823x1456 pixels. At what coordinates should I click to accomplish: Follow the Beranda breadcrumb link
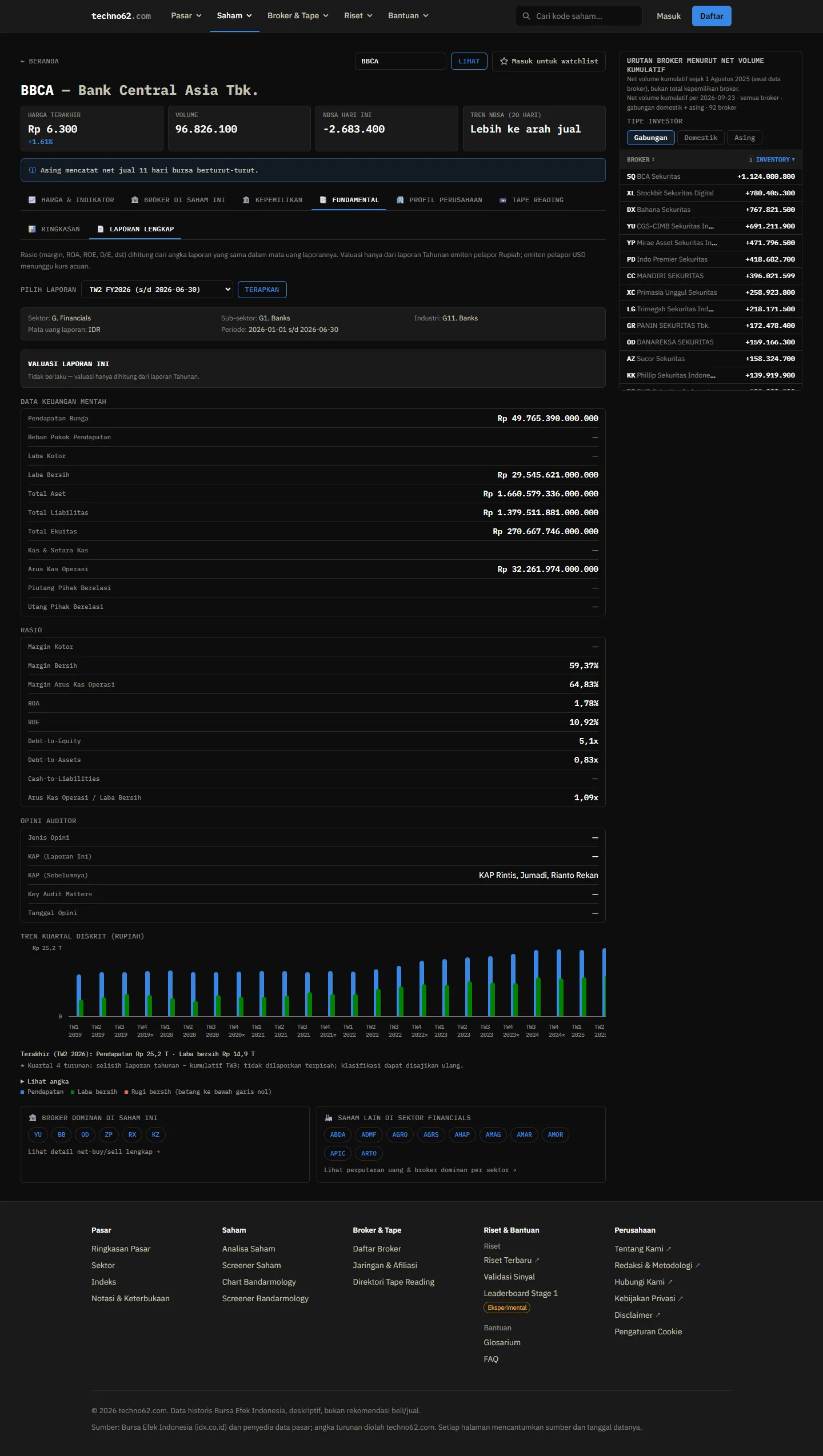point(40,61)
